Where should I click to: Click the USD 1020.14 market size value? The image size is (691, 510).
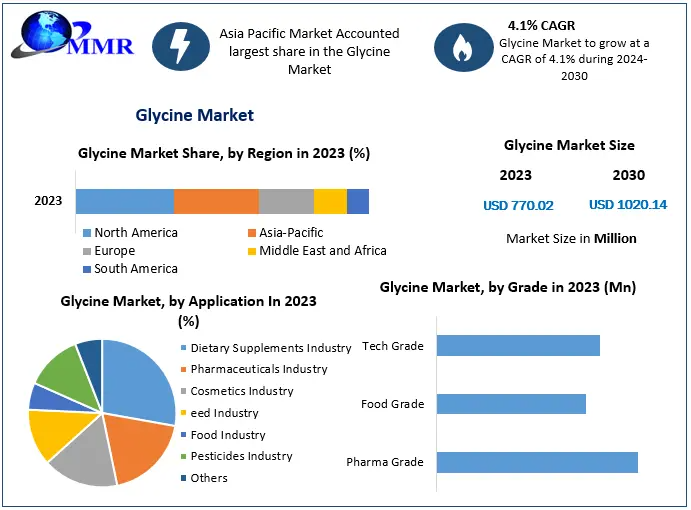point(628,205)
